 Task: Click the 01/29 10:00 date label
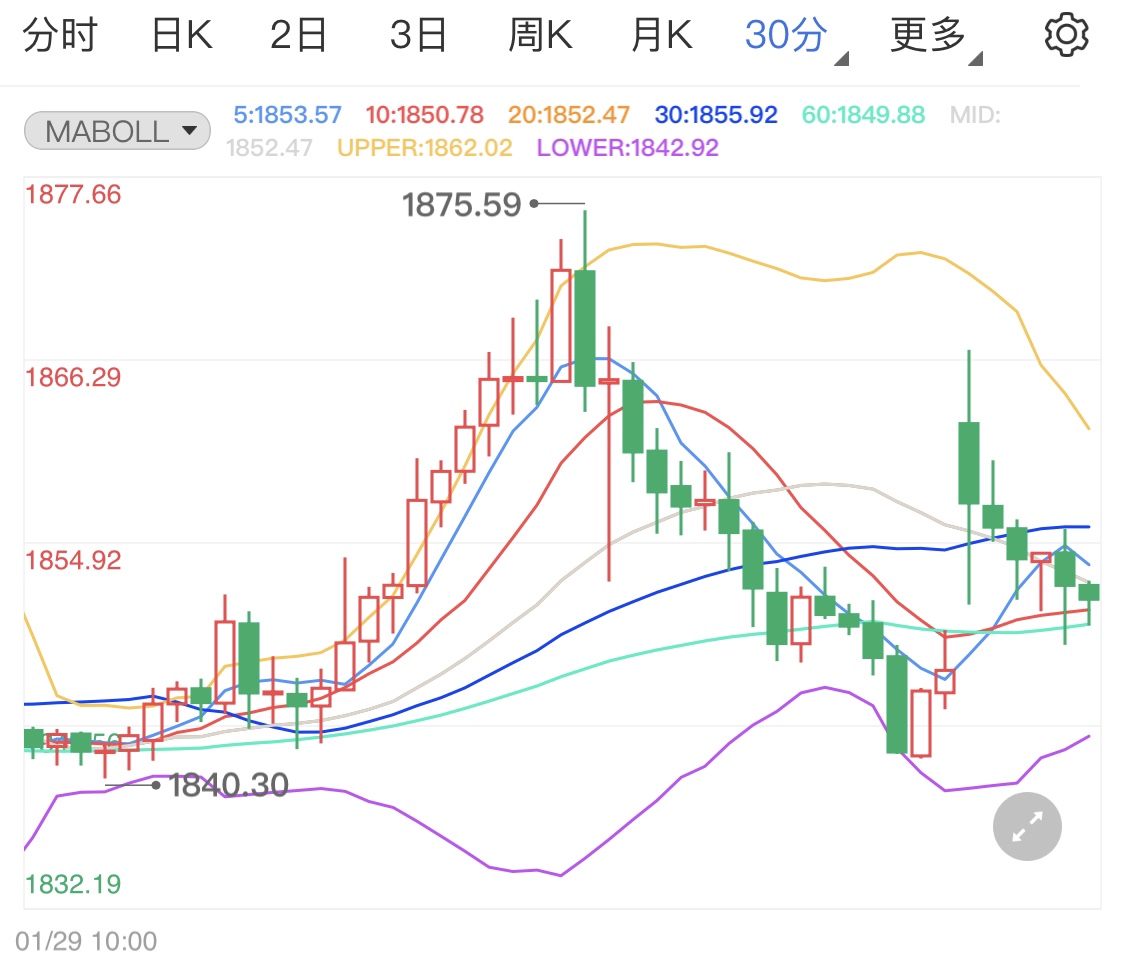point(86,941)
